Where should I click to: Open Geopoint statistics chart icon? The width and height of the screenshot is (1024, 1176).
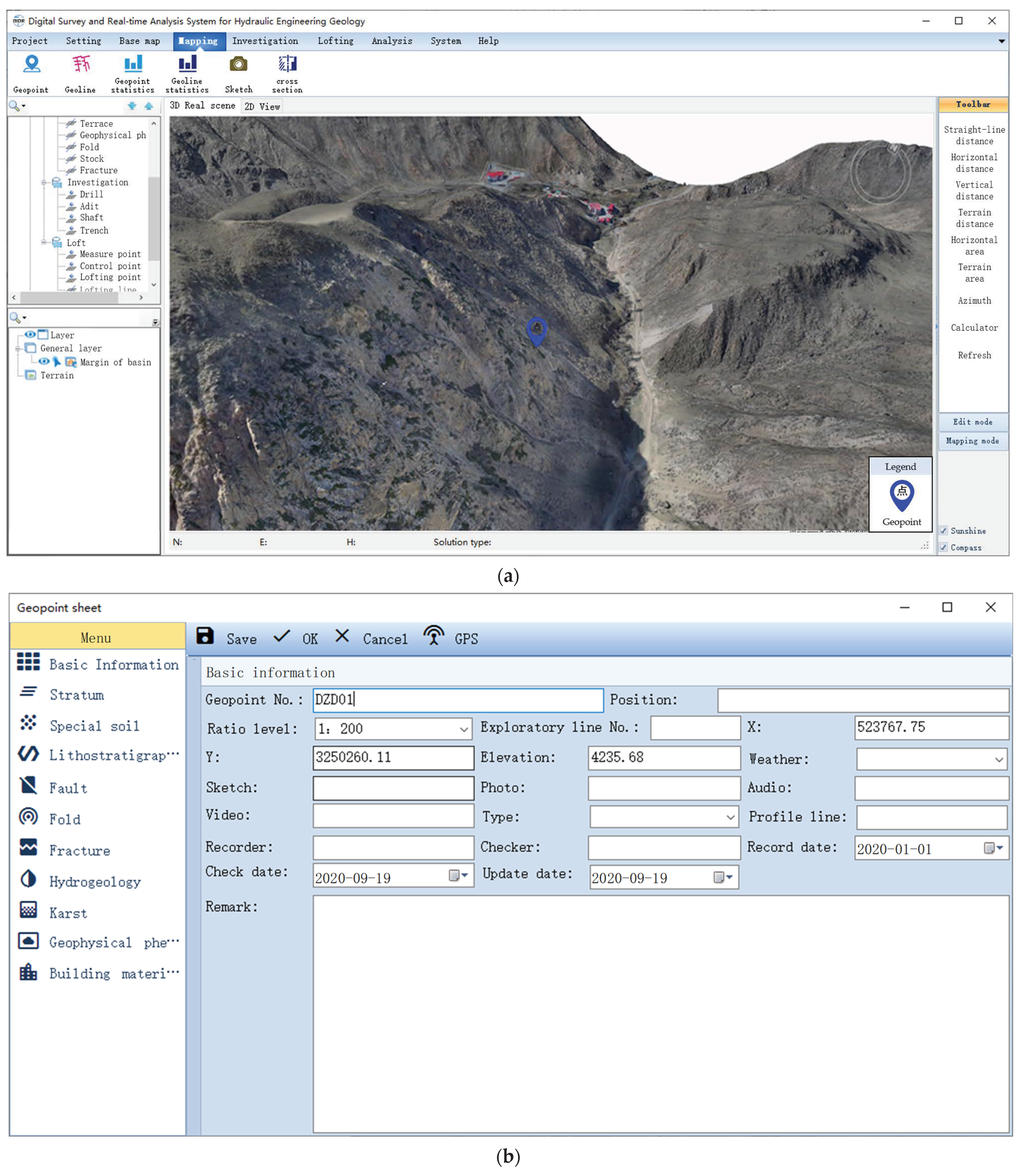click(x=132, y=63)
